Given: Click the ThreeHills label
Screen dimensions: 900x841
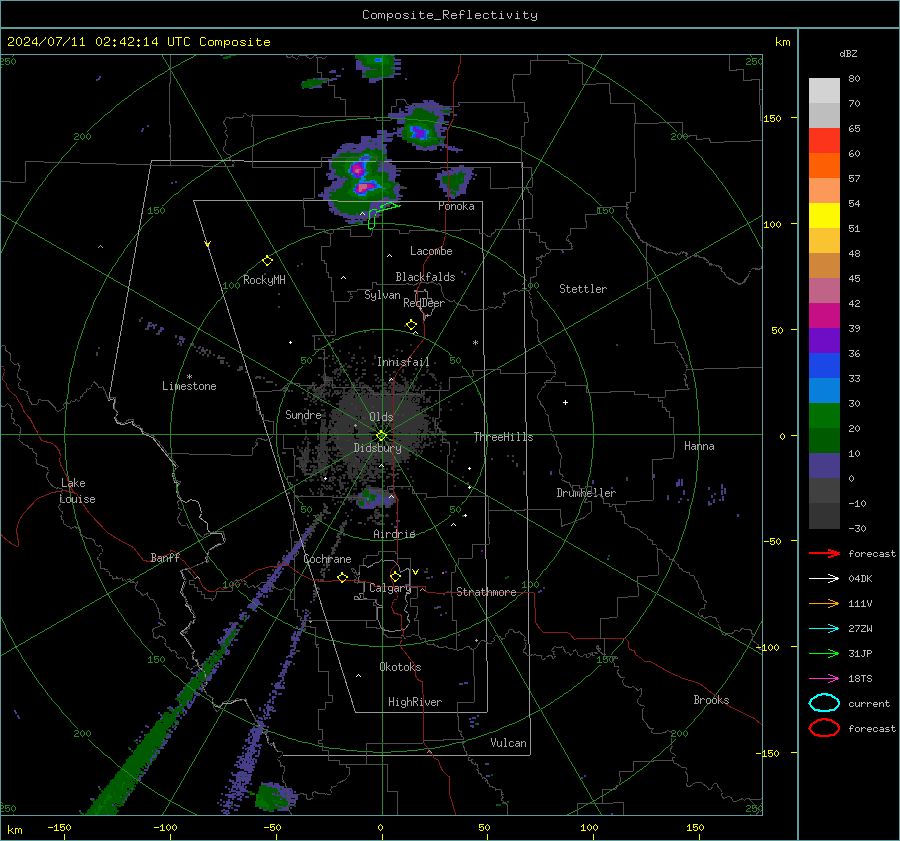Looking at the screenshot, I should click(503, 437).
